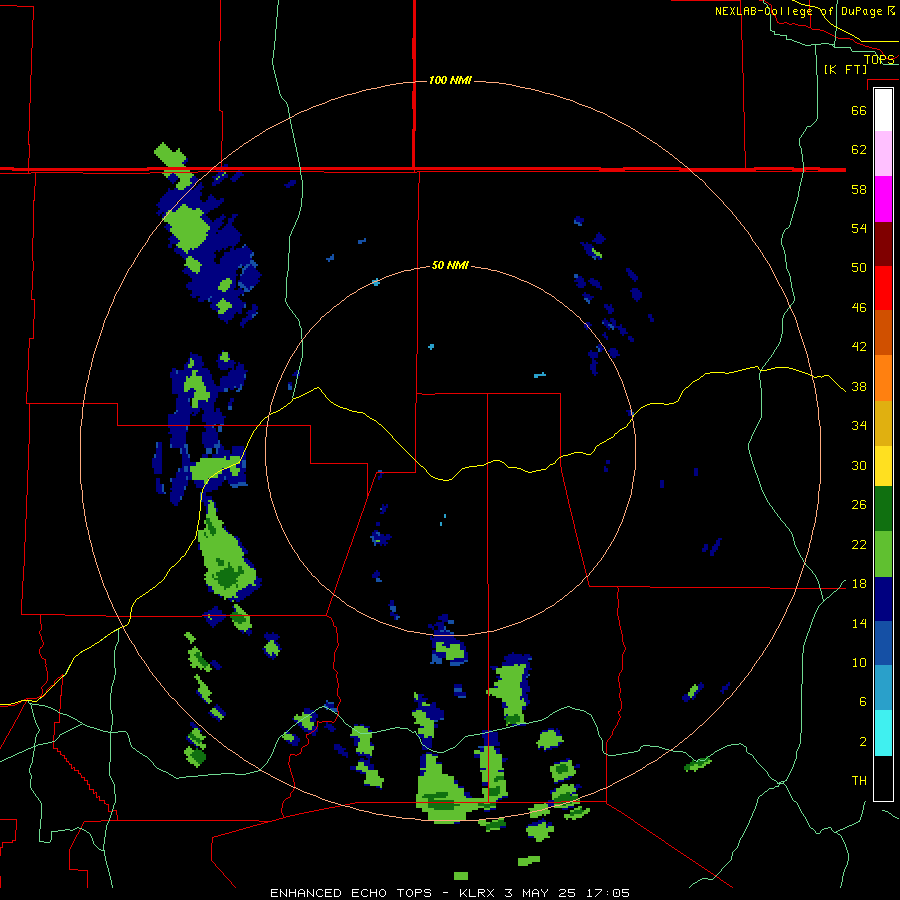Click the legend value 10
The image size is (900, 900).
[x=859, y=662]
